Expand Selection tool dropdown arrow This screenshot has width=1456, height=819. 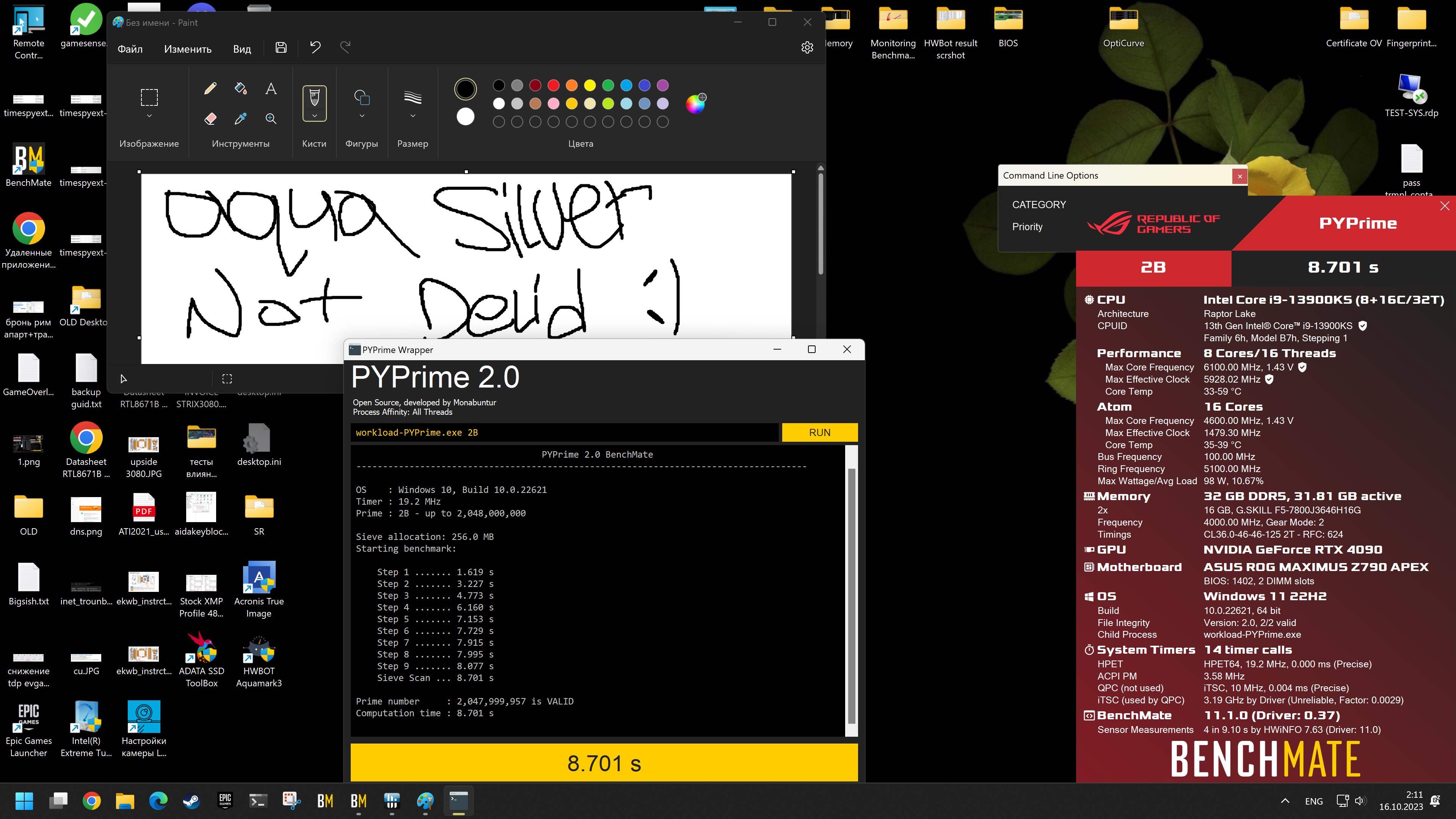(149, 116)
